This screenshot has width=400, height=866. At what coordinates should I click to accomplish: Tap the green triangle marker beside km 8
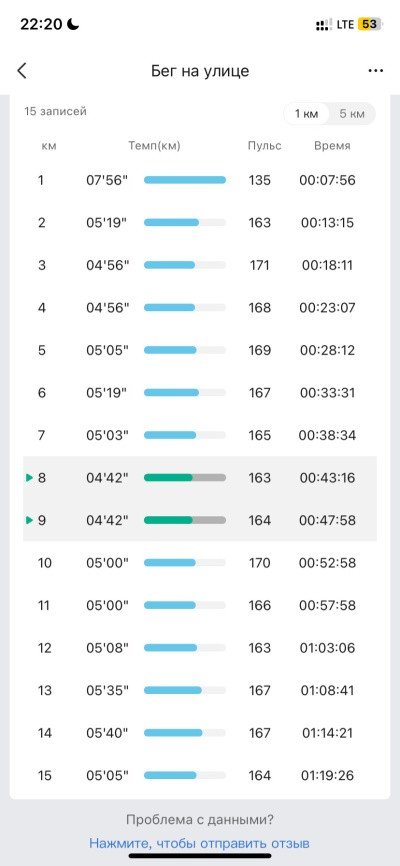29,478
